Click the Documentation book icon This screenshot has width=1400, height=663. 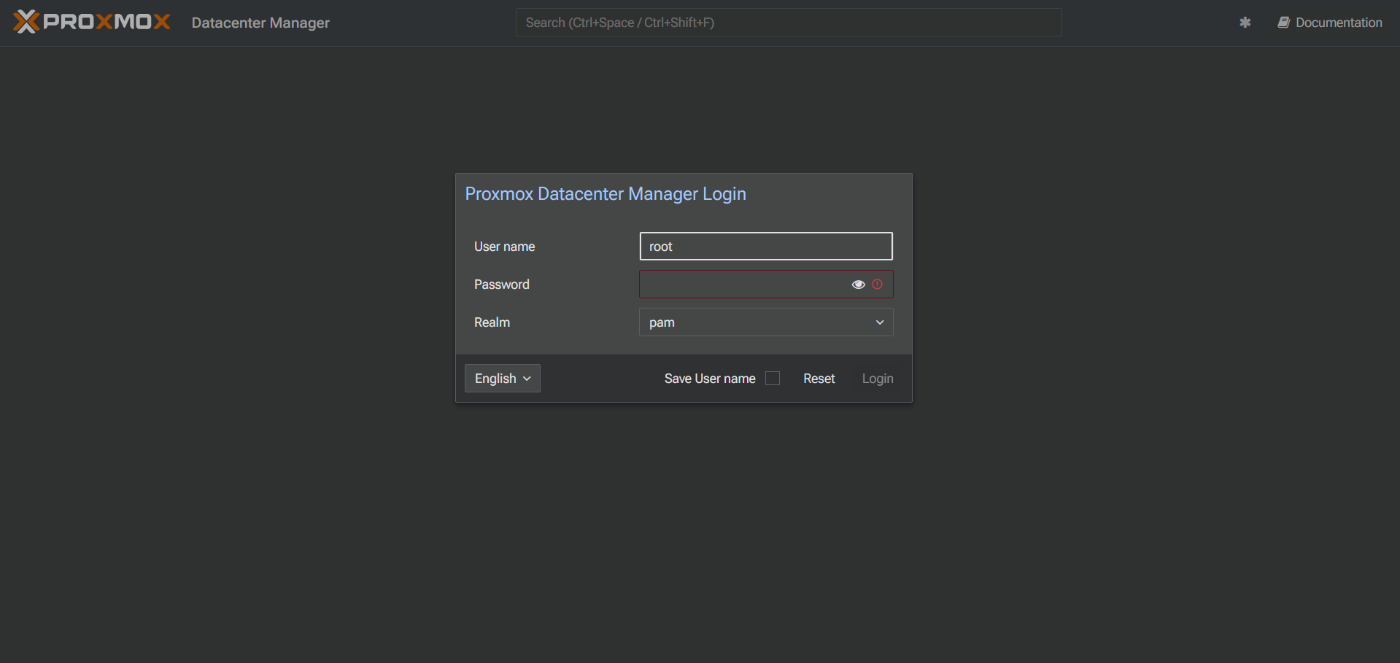tap(1283, 22)
